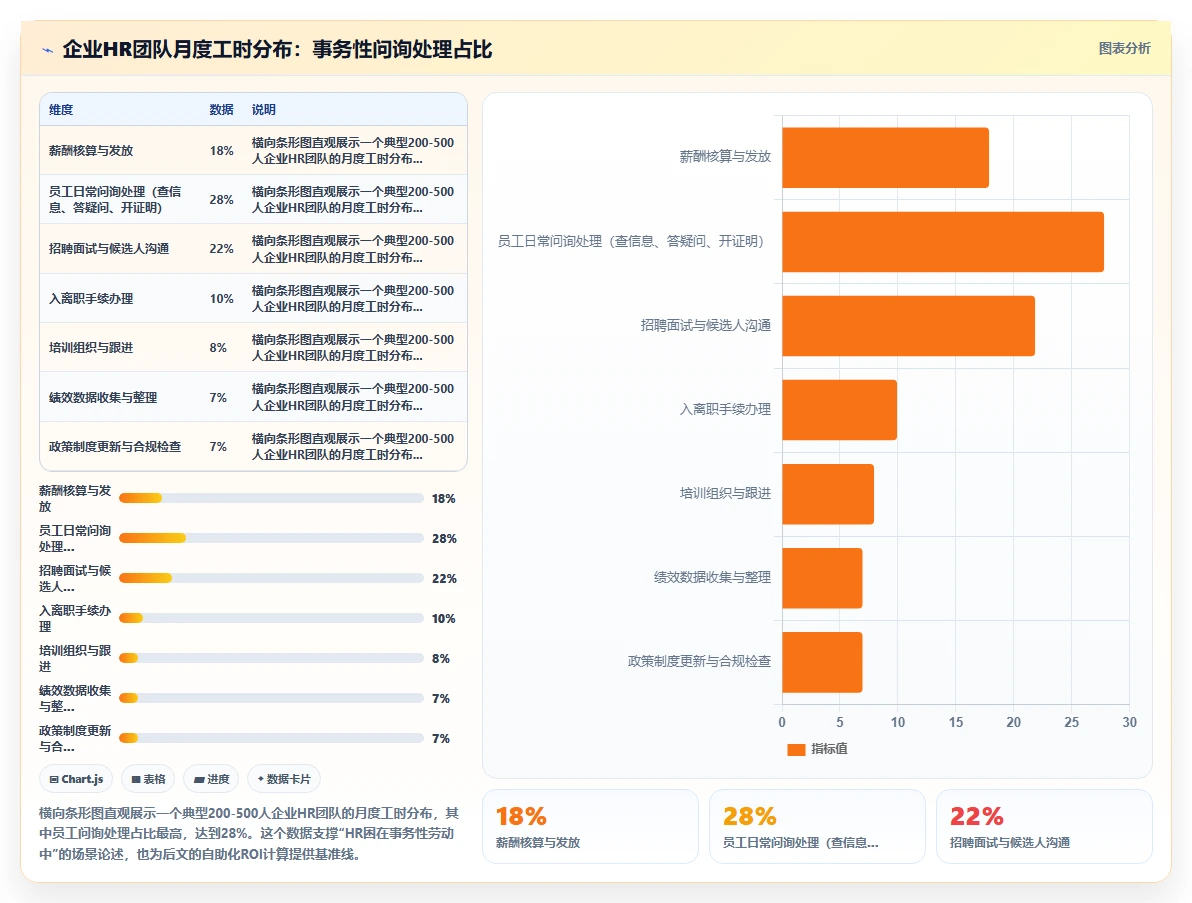The image size is (1192, 903).
Task: Click the summary paragraph below the tags
Action: point(249,833)
